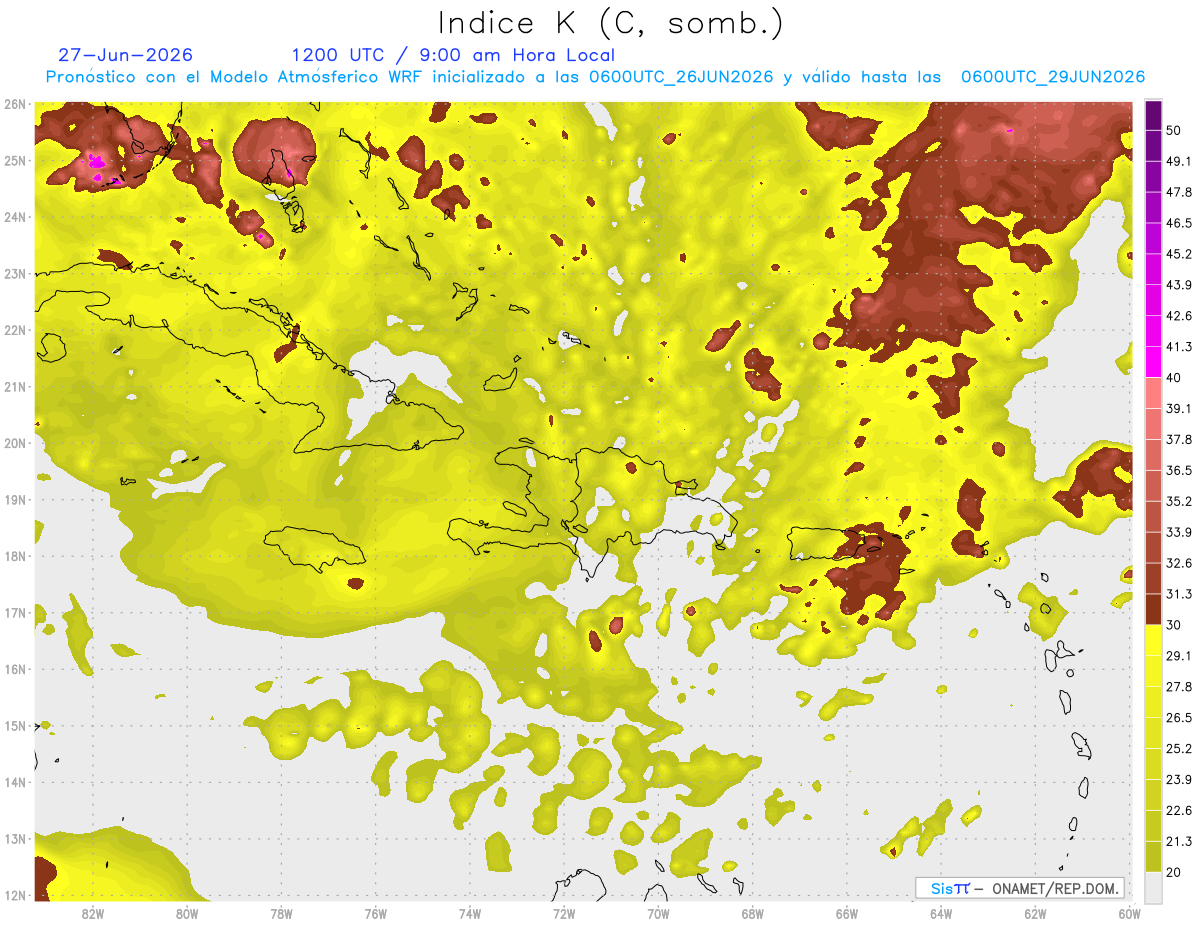The image size is (1200, 927).
Task: Click the "39.1" color scale label
Action: click(1178, 408)
